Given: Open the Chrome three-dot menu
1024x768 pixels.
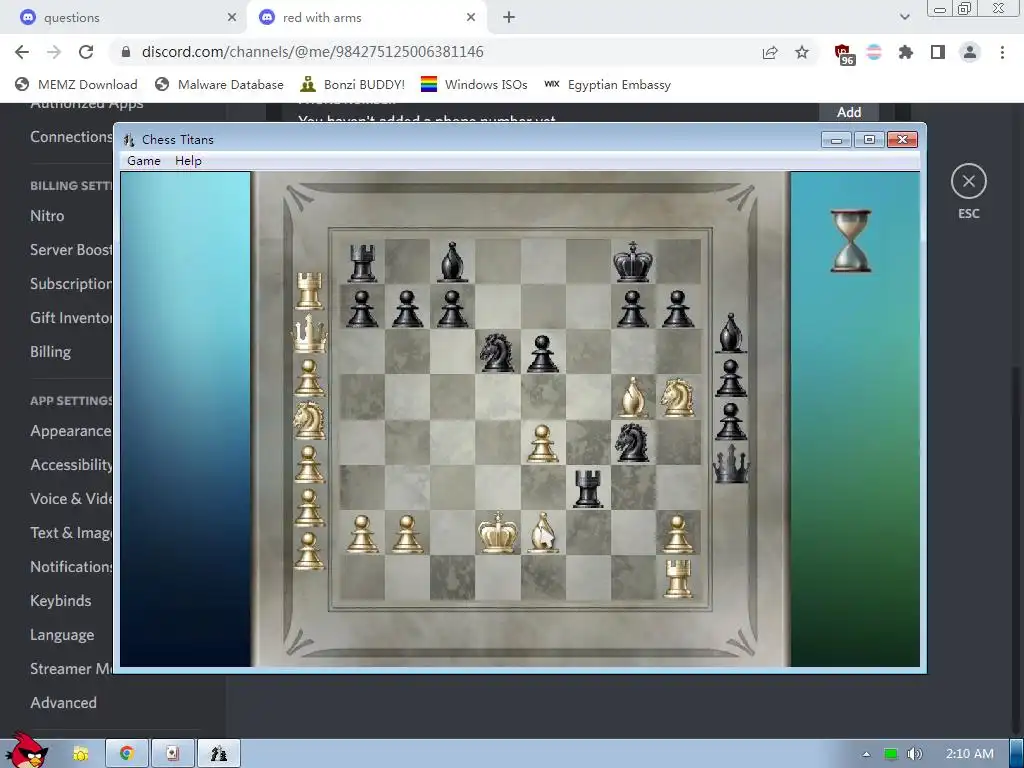Looking at the screenshot, I should point(1002,52).
